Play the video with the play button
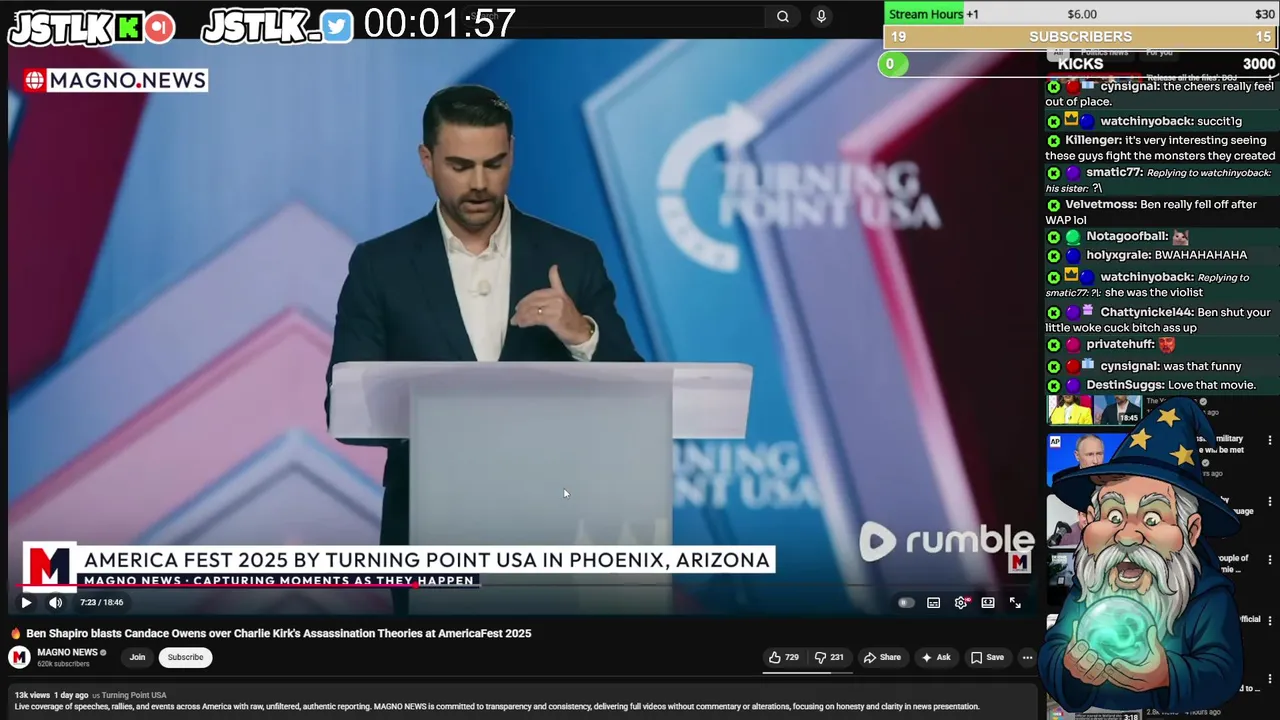The width and height of the screenshot is (1280, 720). tap(26, 602)
